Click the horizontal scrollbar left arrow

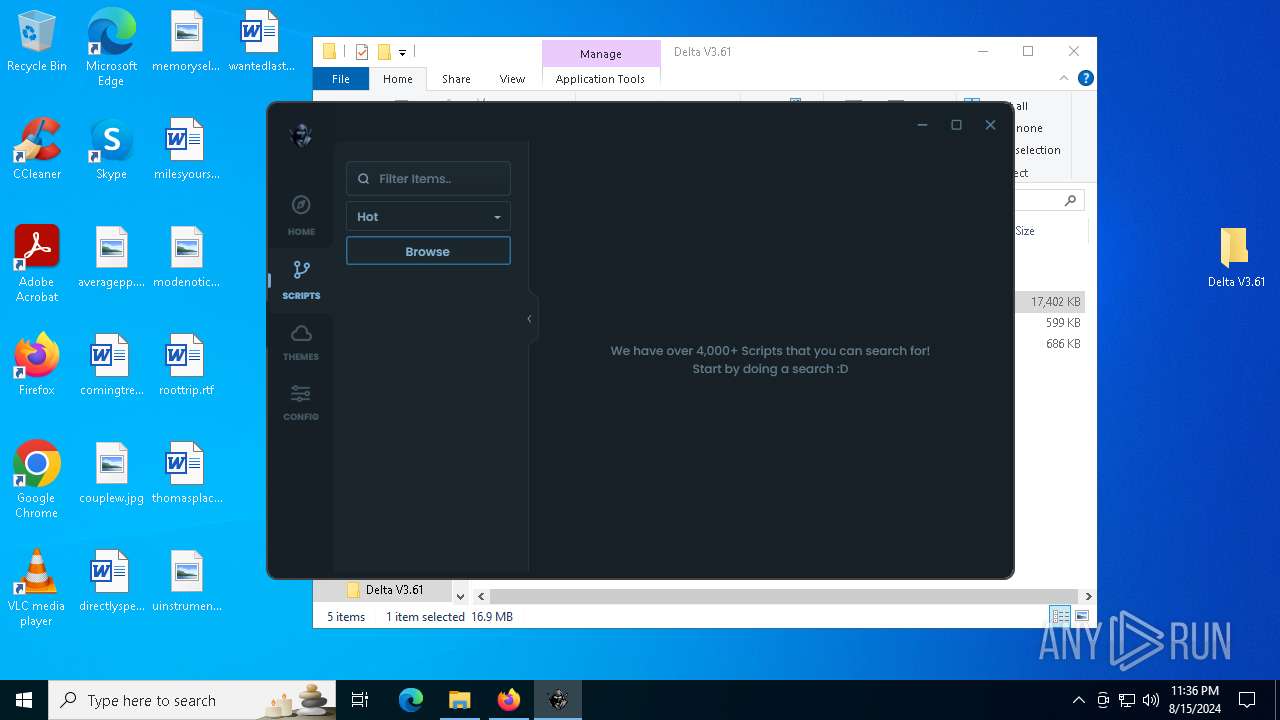(481, 596)
